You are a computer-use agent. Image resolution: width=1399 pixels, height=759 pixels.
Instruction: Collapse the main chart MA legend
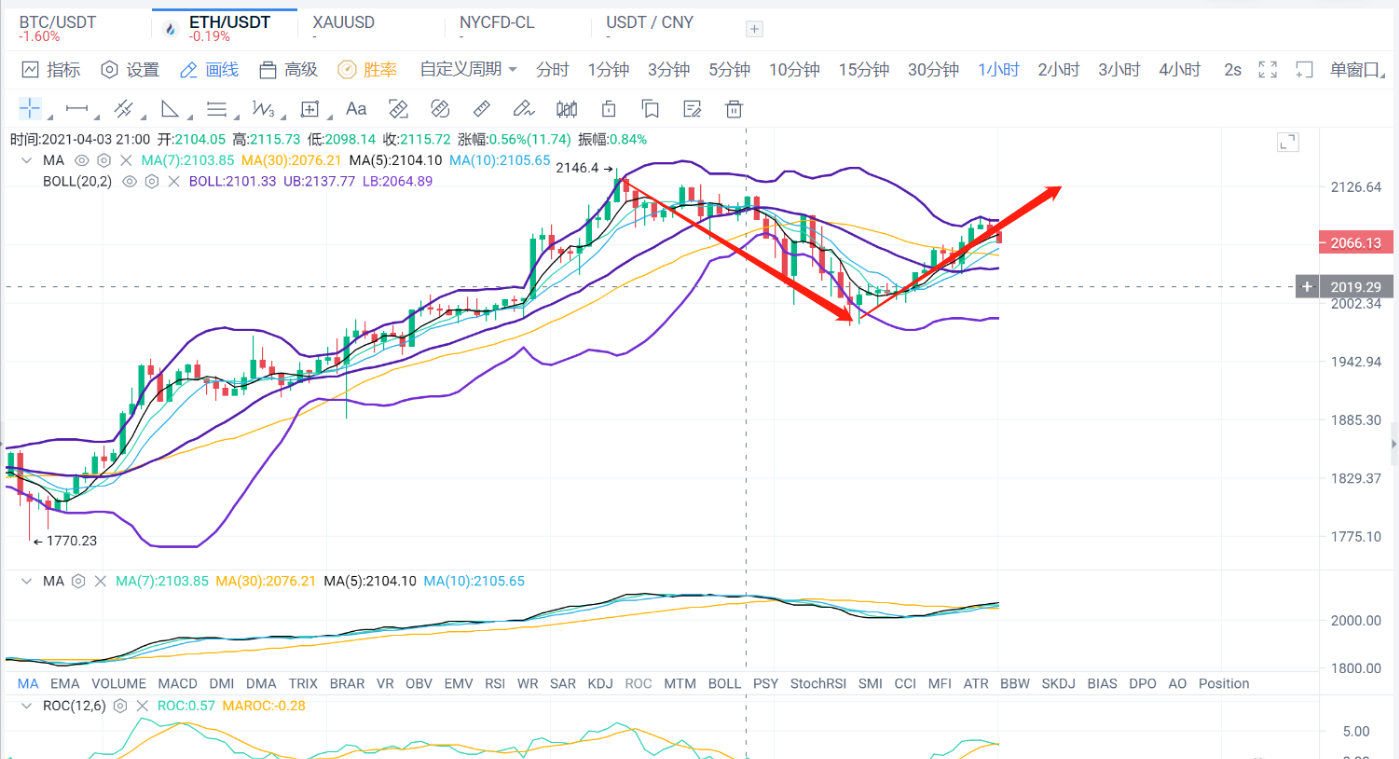25,160
